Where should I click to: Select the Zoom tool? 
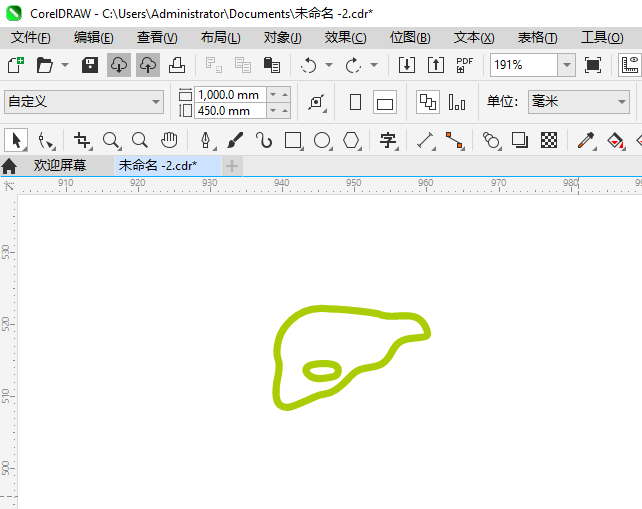click(111, 140)
